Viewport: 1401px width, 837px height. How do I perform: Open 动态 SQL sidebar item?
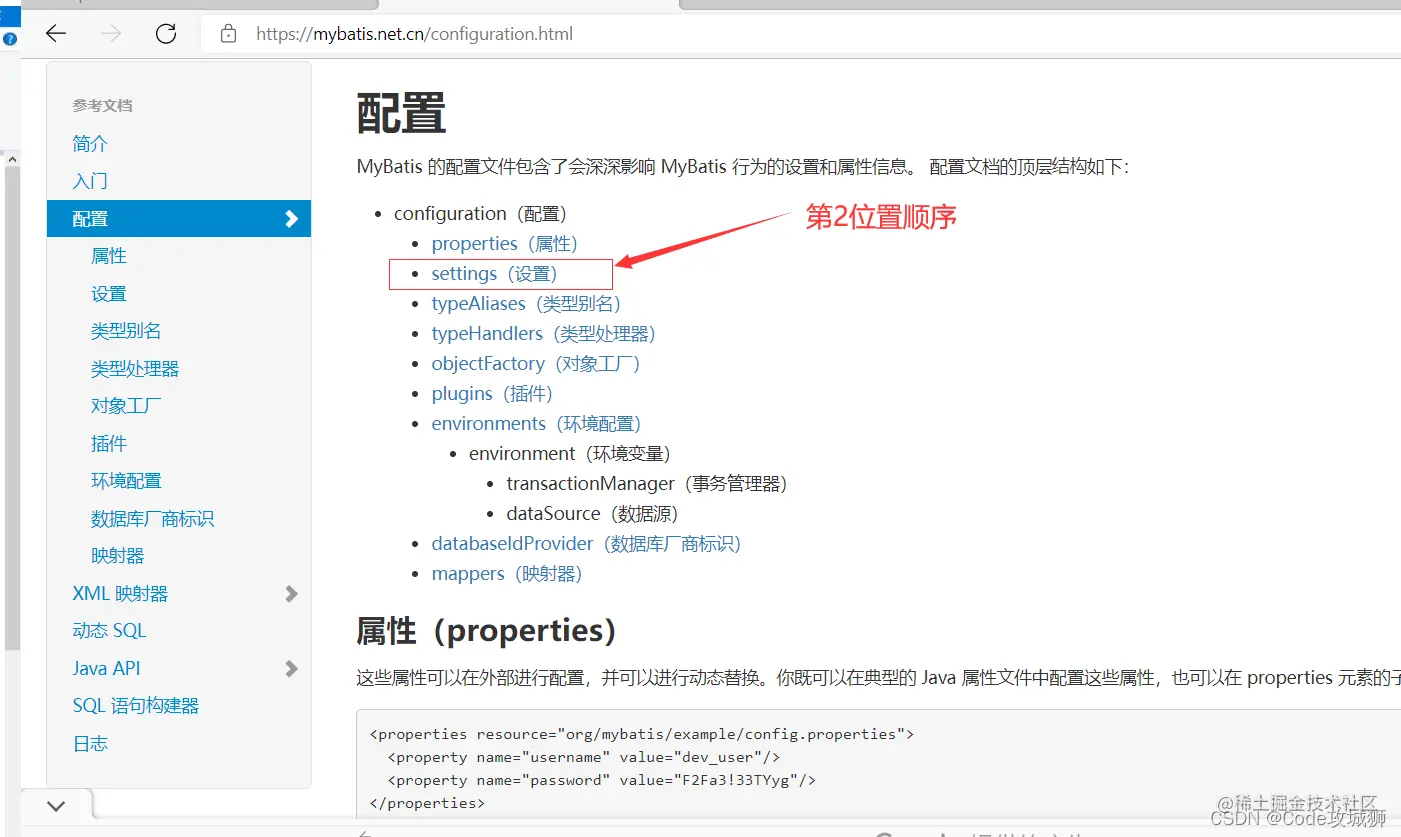(109, 631)
